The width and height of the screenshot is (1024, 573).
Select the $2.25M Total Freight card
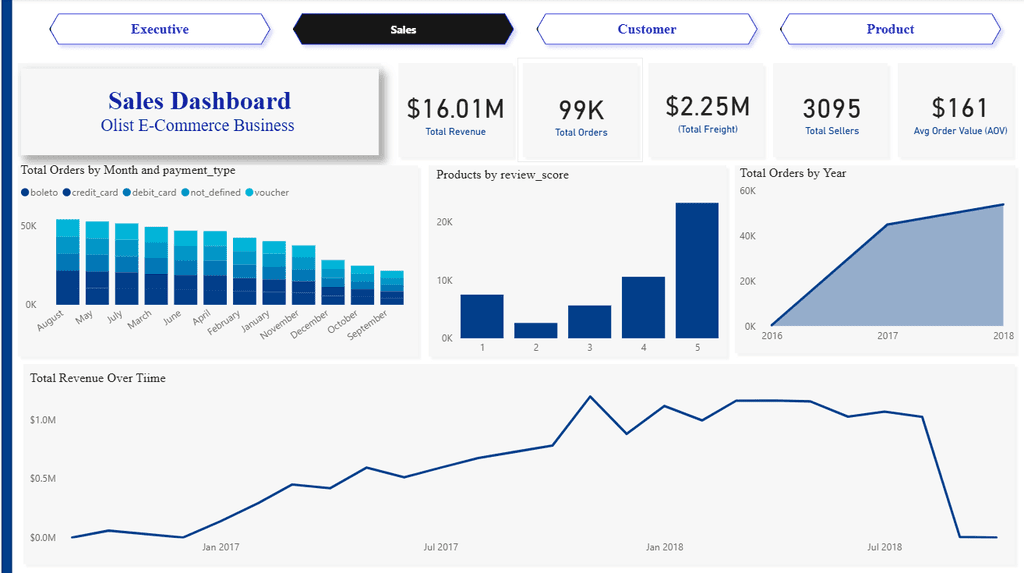tap(707, 111)
